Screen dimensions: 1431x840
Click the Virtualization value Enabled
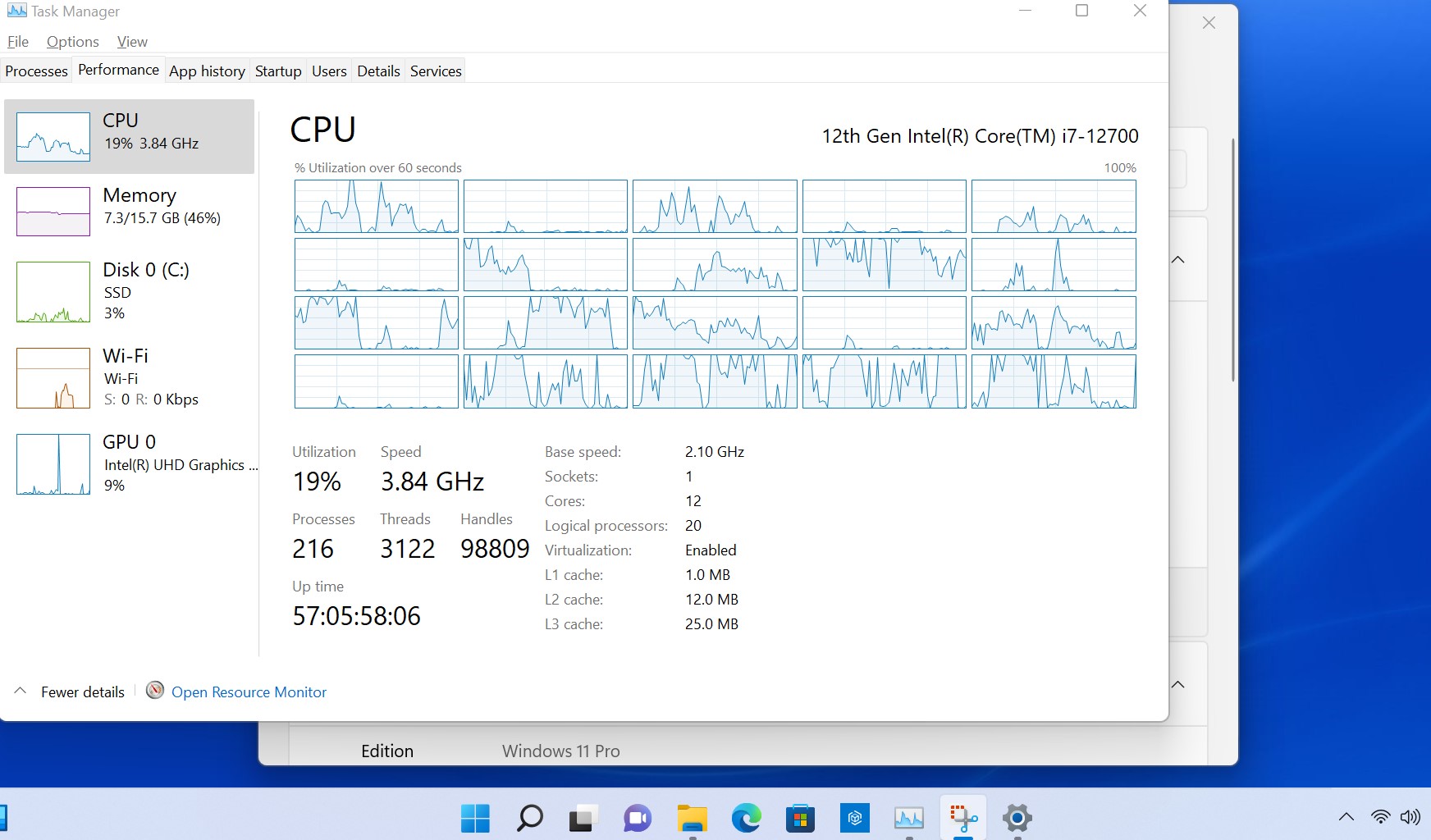[711, 550]
